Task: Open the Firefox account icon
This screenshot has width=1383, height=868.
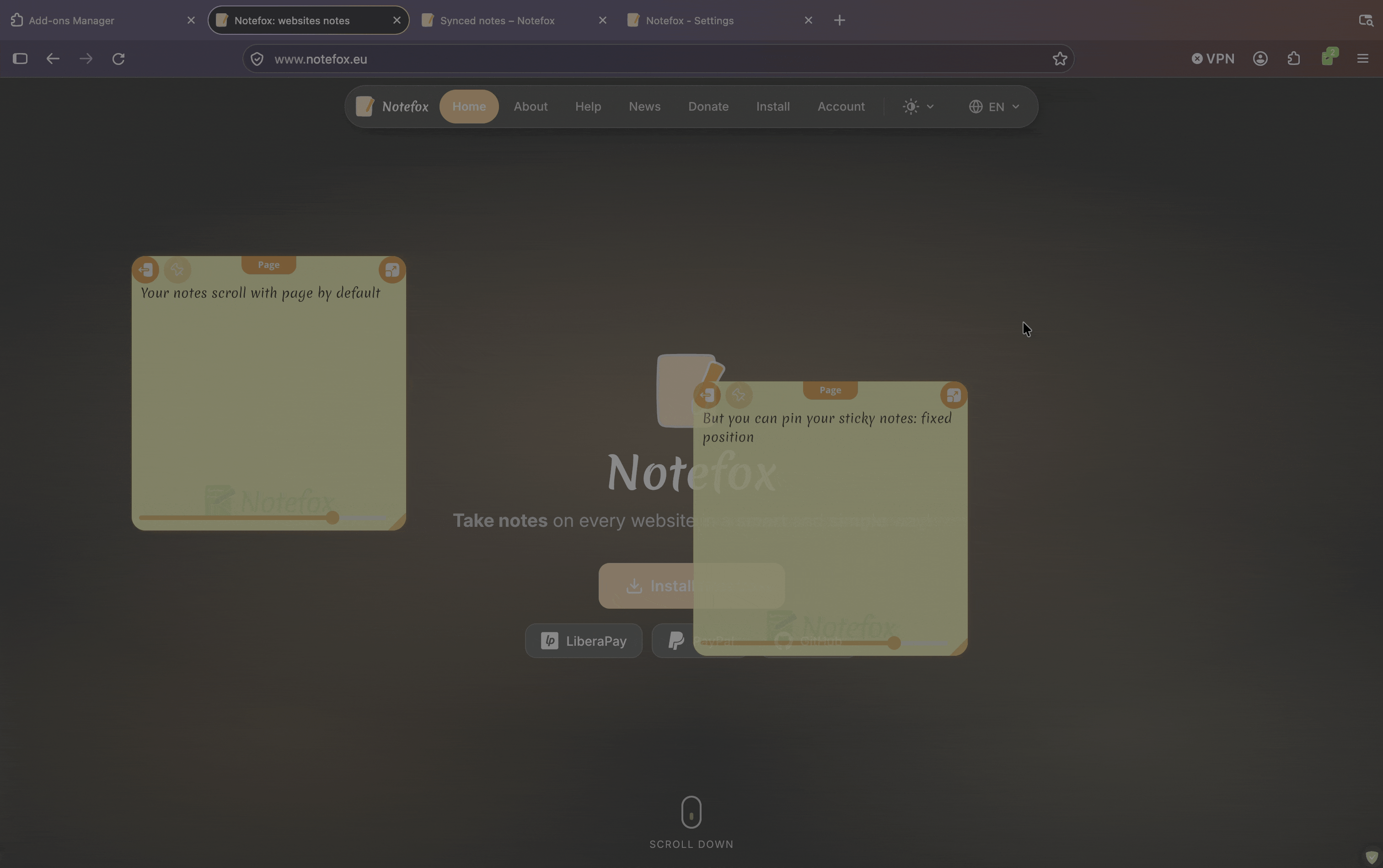Action: pyautogui.click(x=1260, y=59)
